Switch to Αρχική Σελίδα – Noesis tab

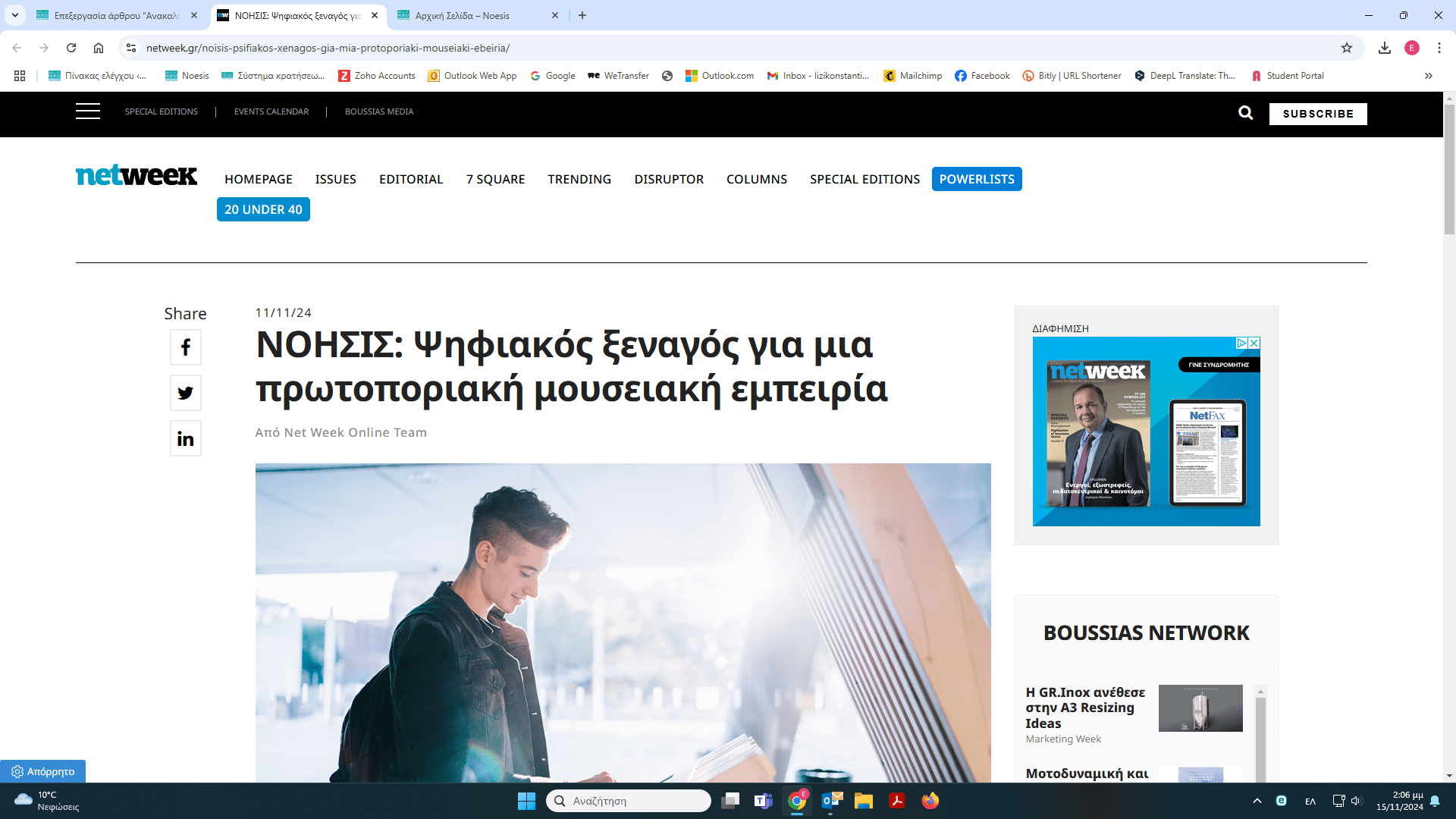pos(463,15)
